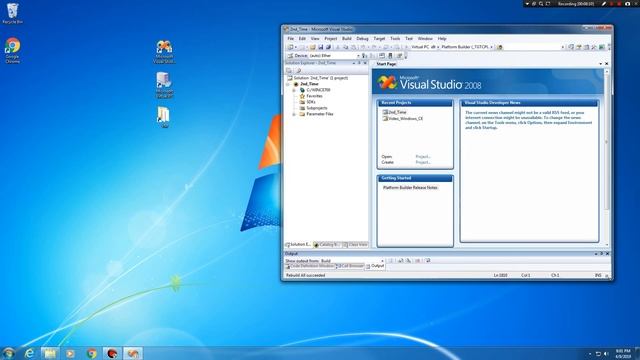Open the Edit menu
This screenshot has height=360, width=640.
click(x=302, y=38)
